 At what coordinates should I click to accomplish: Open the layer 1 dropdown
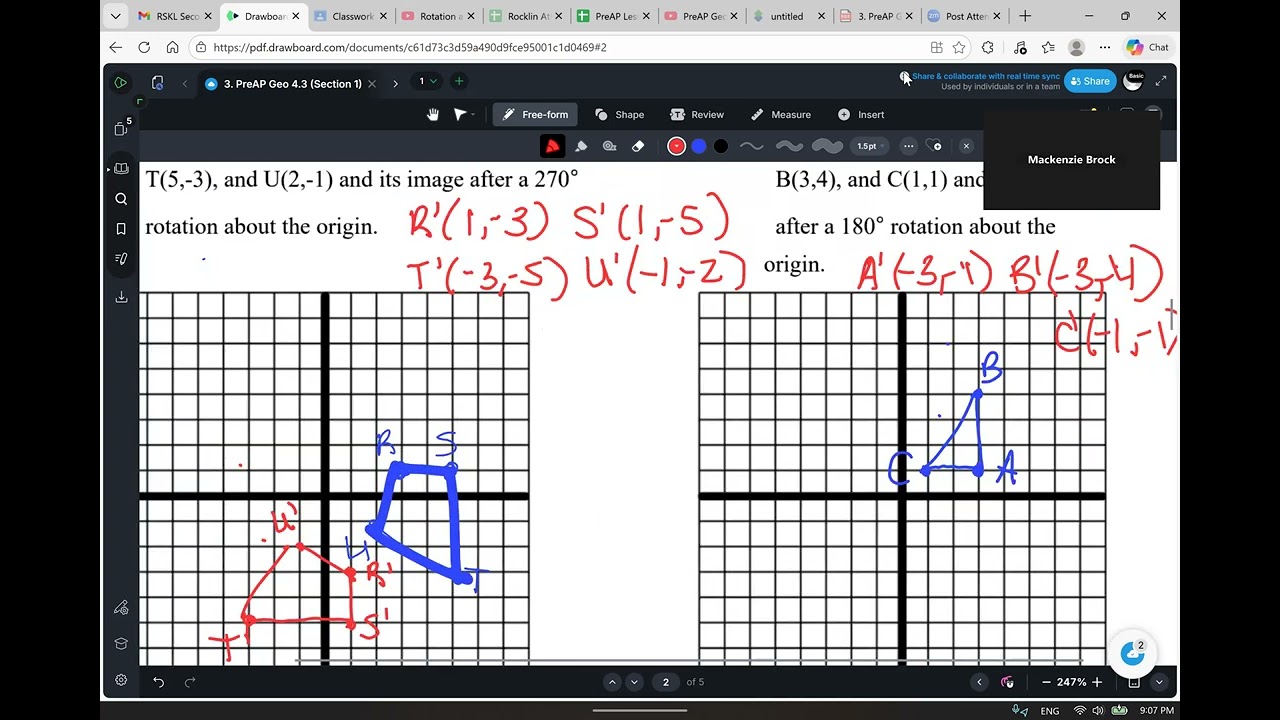point(428,81)
